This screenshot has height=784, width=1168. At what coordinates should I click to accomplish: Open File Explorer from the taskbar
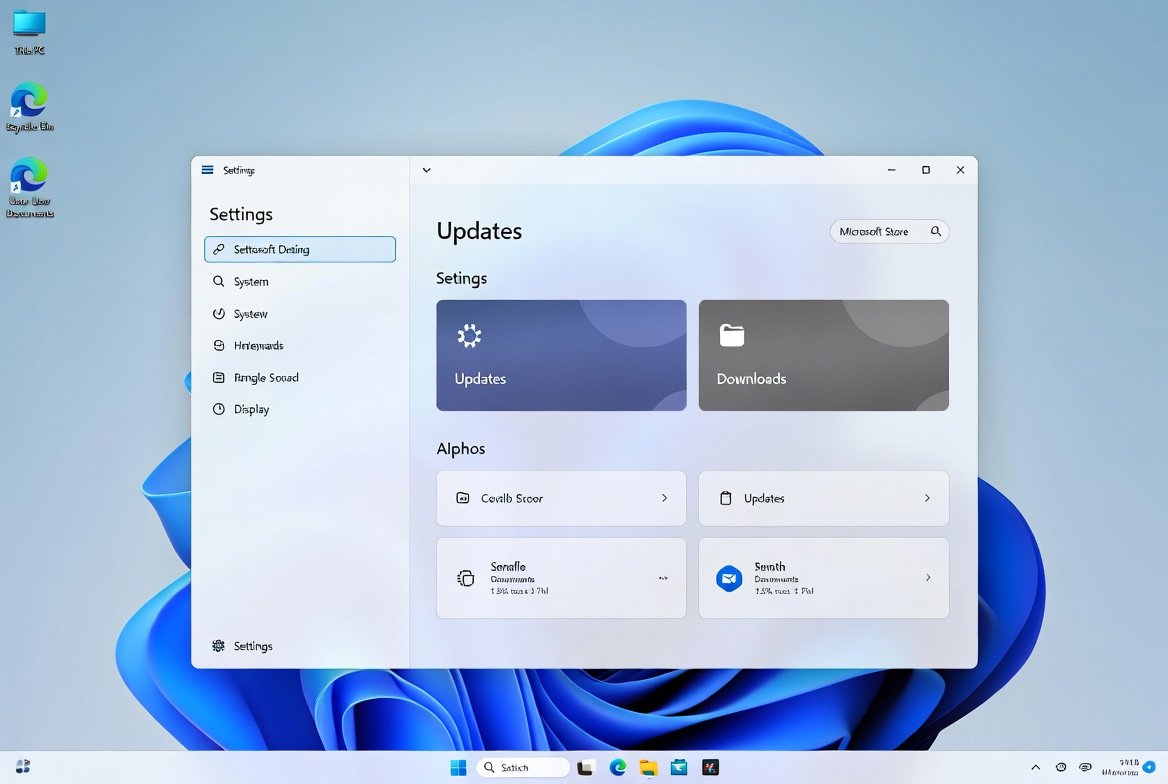(x=648, y=767)
